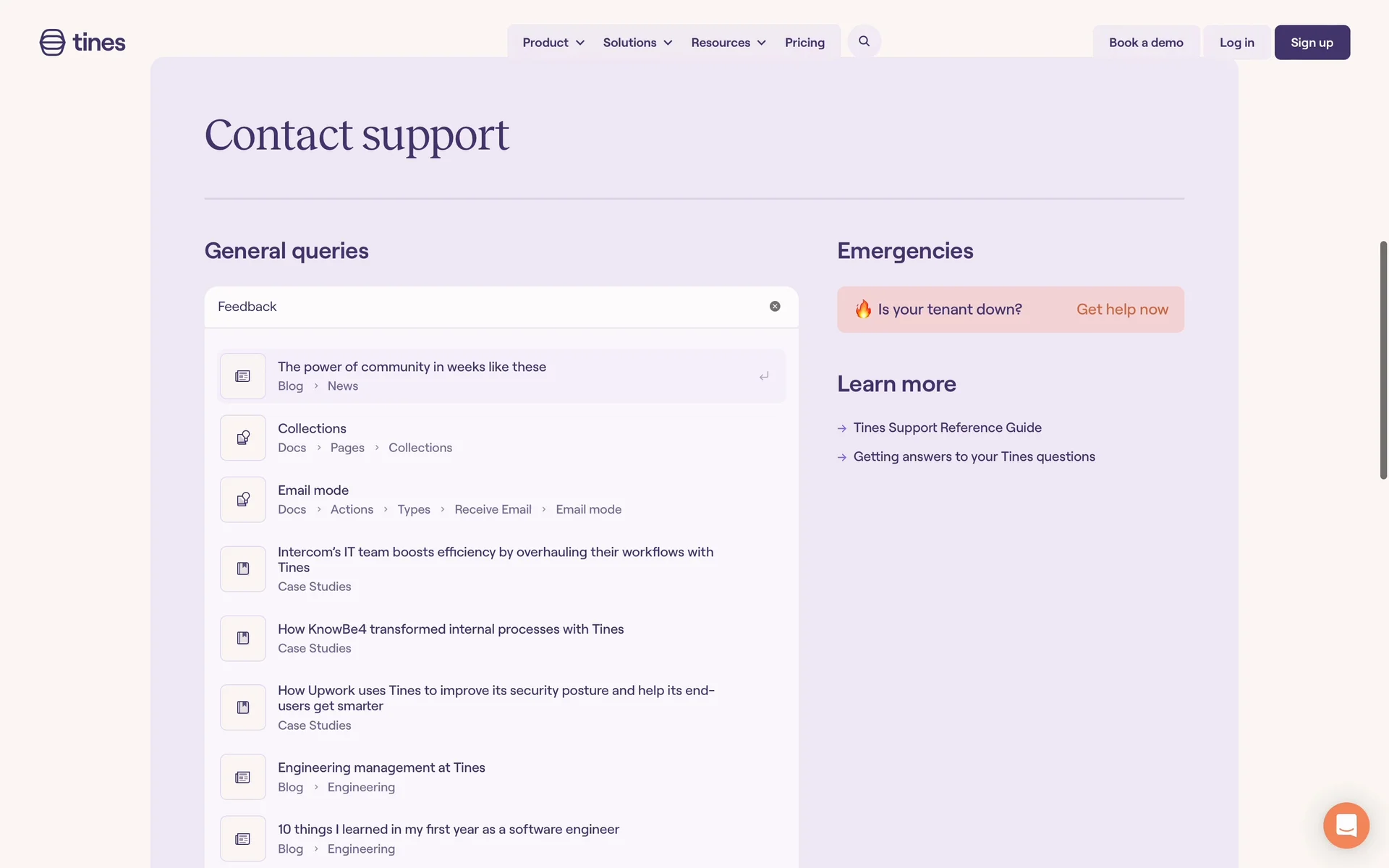Click the Sign up button

pyautogui.click(x=1312, y=43)
